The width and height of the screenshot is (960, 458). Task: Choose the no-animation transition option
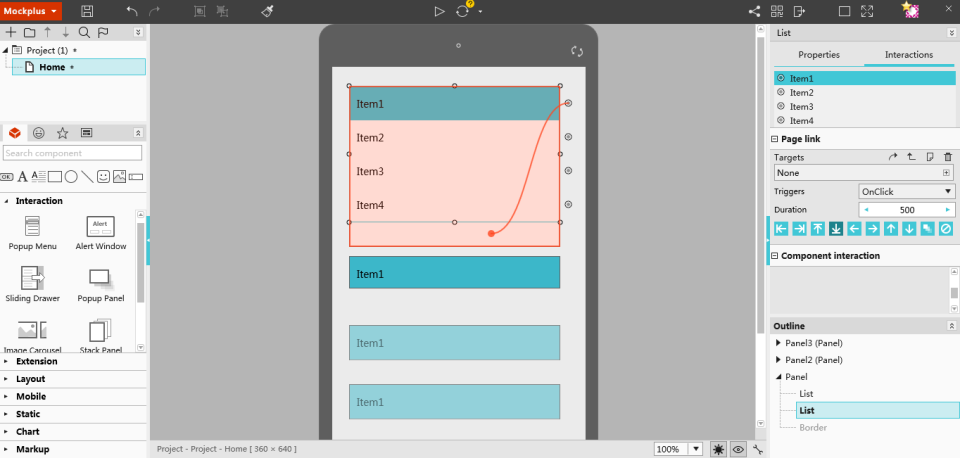[946, 228]
